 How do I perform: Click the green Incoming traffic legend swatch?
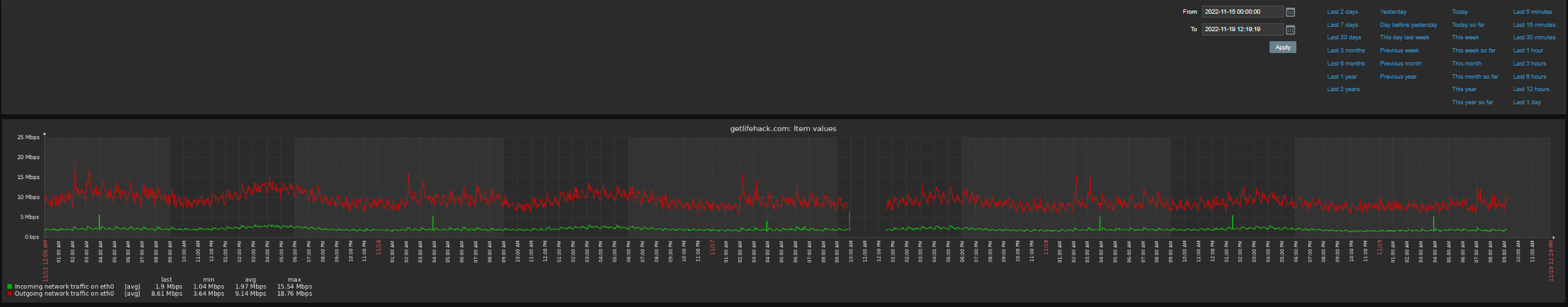[x=9, y=286]
